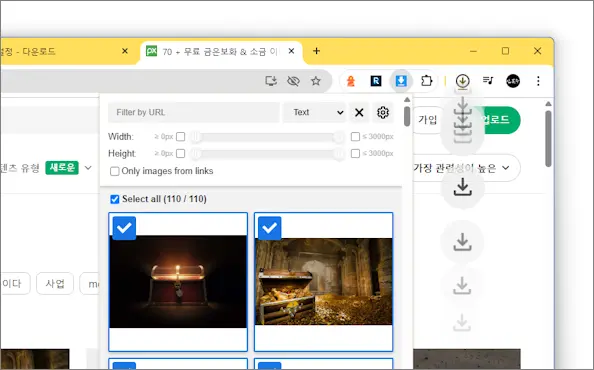Image resolution: width=594 pixels, height=370 pixels.
Task: Enable the minimum height checkbox
Action: [181, 153]
